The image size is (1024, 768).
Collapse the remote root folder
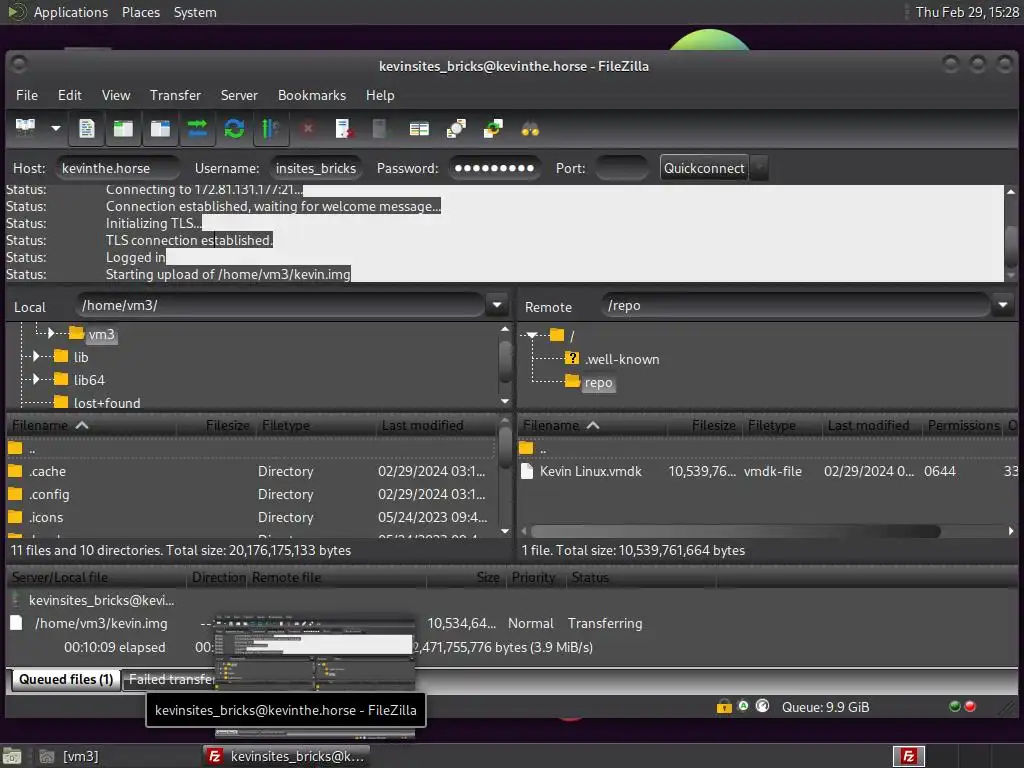pos(532,335)
